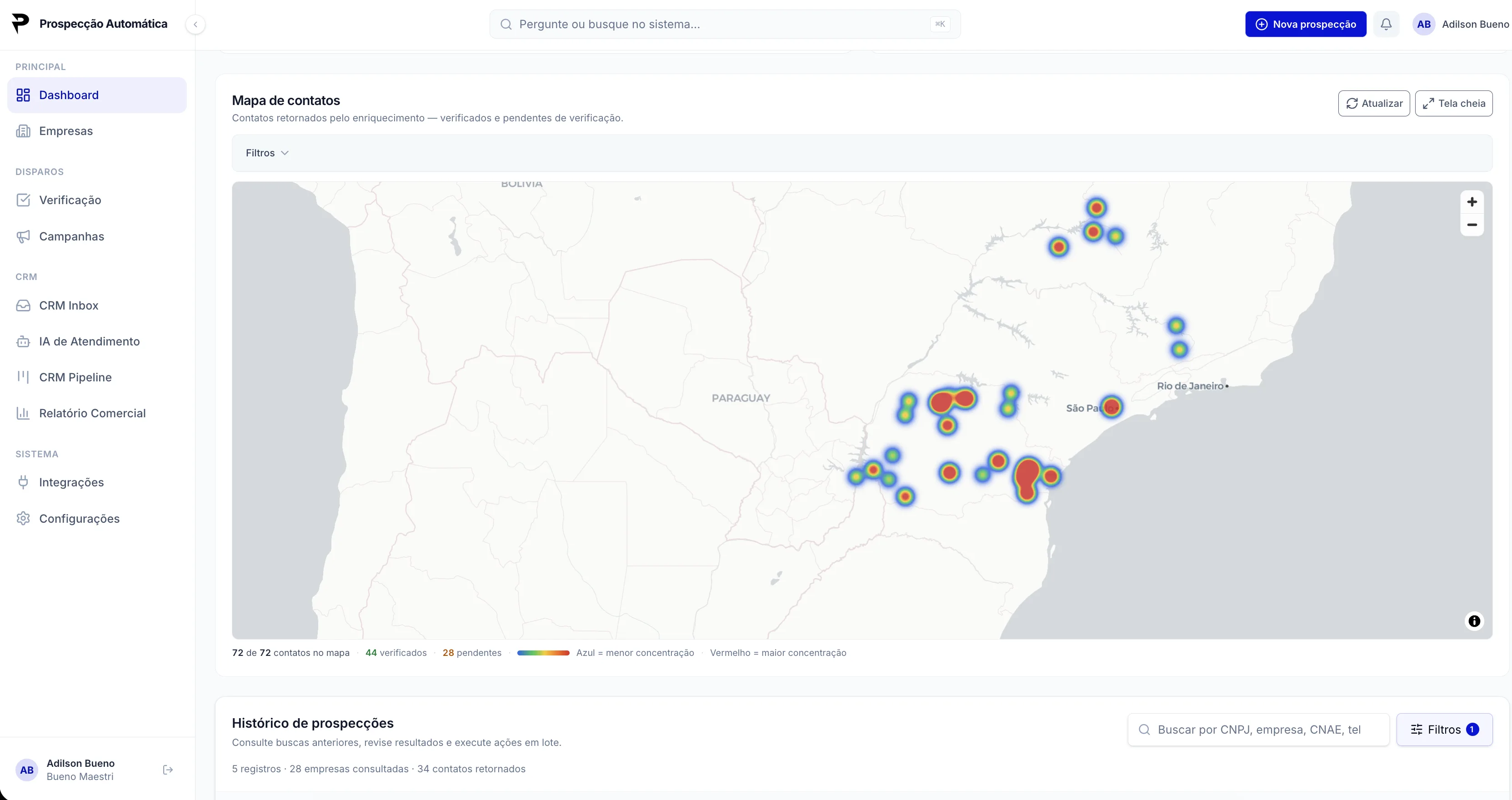This screenshot has height=800, width=1512.
Task: Click the PARAGUAY label on map
Action: coord(741,398)
